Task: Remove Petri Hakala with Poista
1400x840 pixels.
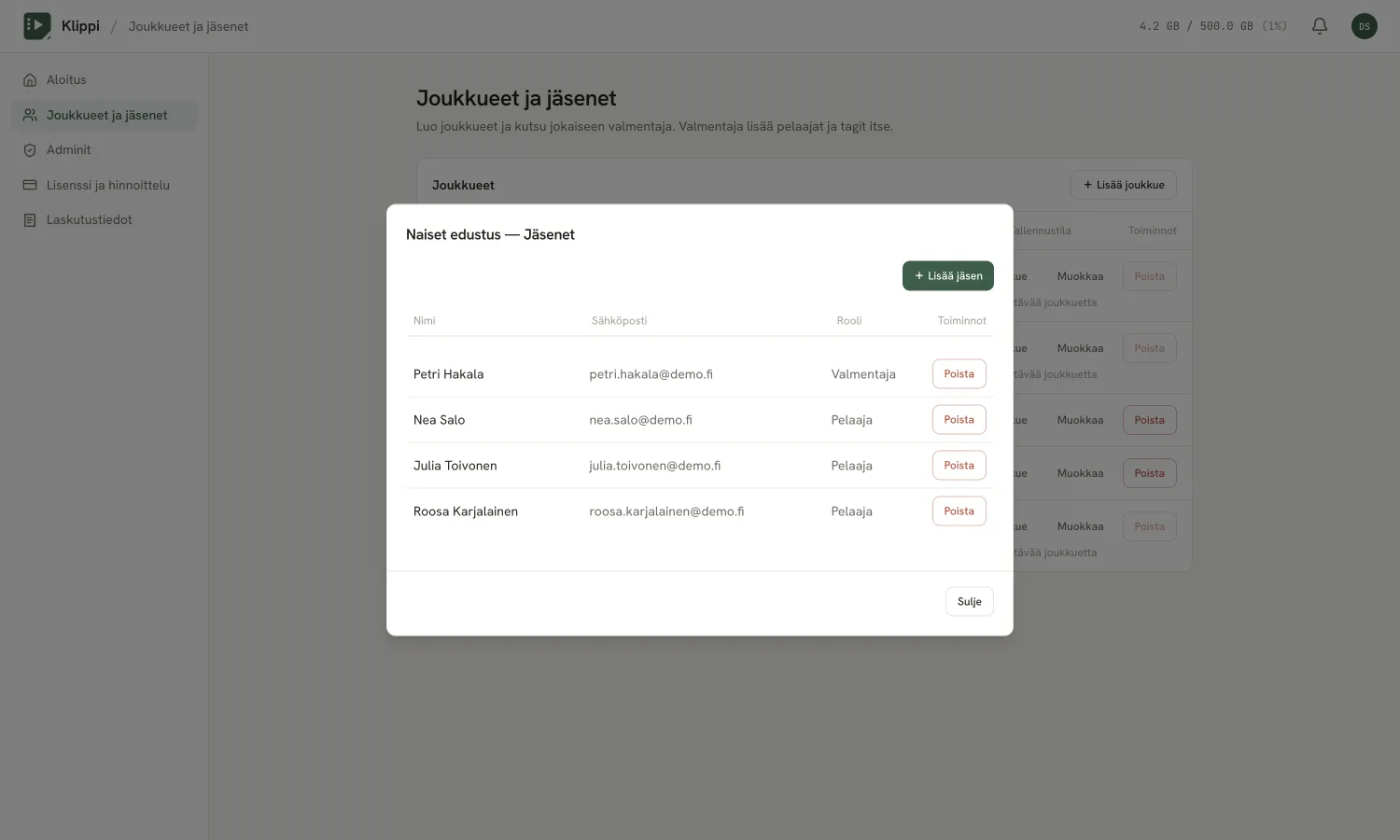Action: (x=959, y=374)
